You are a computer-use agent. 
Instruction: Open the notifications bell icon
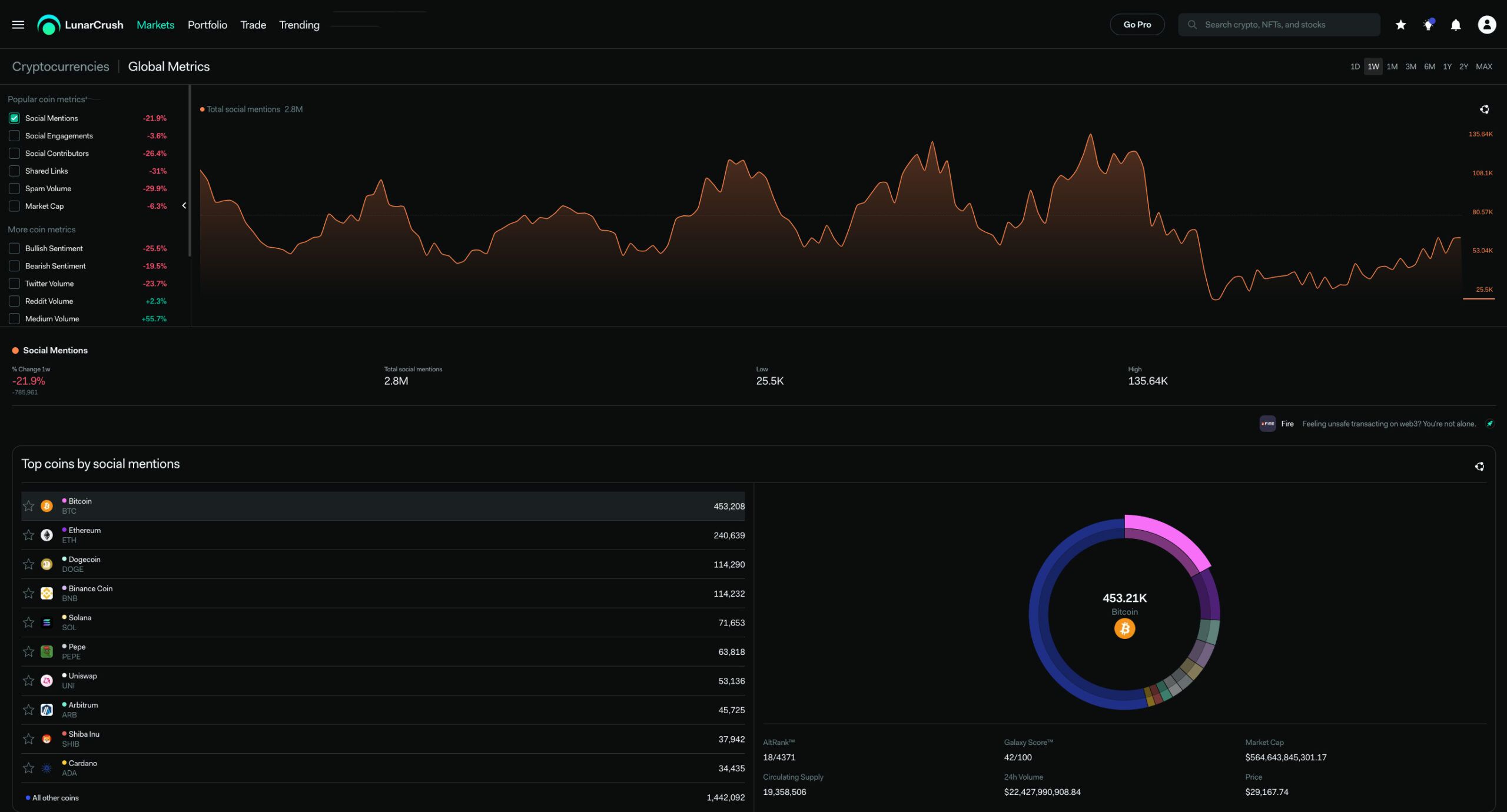(x=1456, y=25)
